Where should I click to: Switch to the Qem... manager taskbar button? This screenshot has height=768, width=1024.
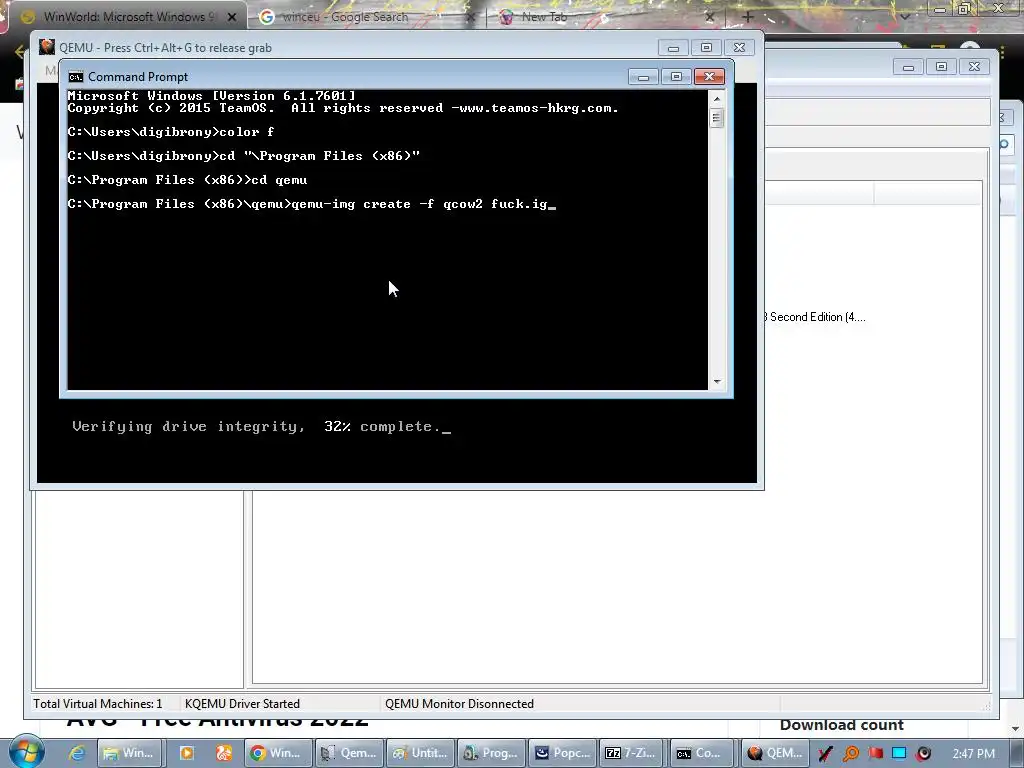tap(349, 753)
